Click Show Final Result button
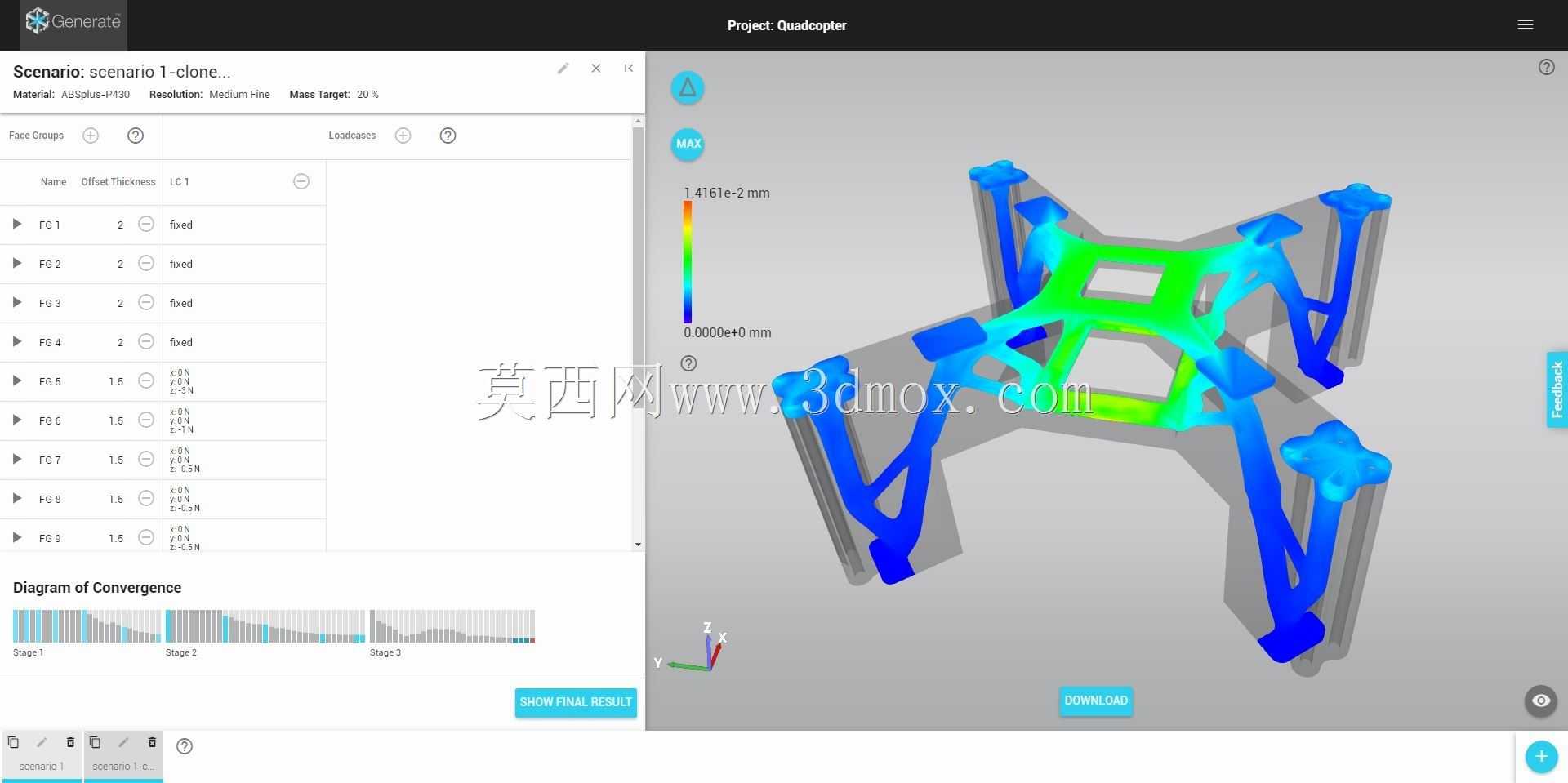 [x=576, y=702]
